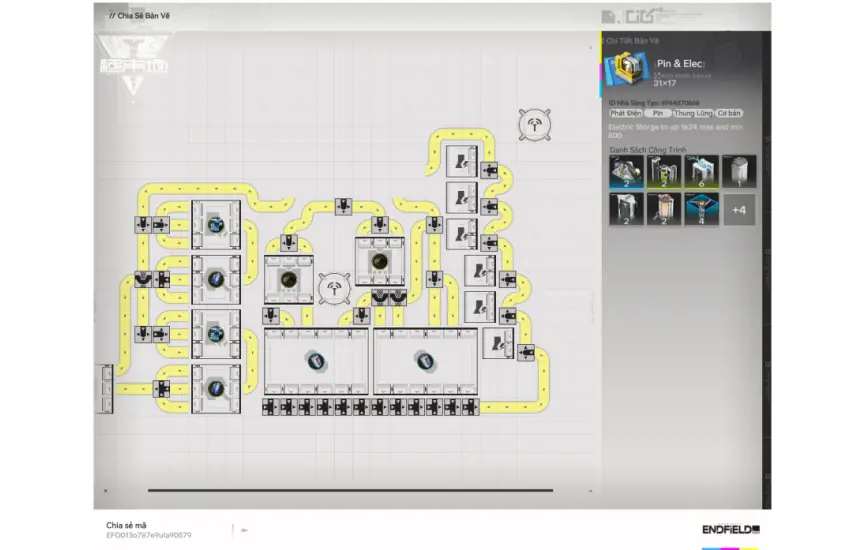
Task: Select the node right of top lightning generator
Action: coord(489,170)
